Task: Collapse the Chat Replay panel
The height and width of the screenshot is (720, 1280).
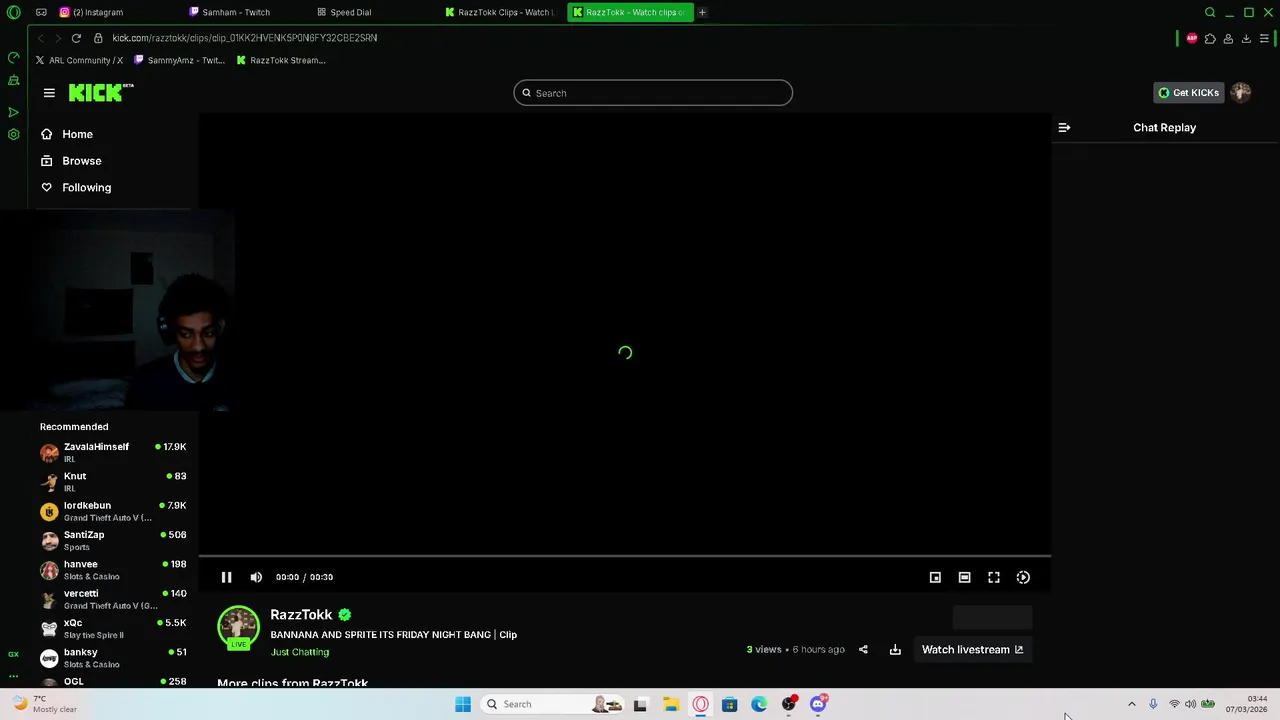Action: coord(1064,128)
